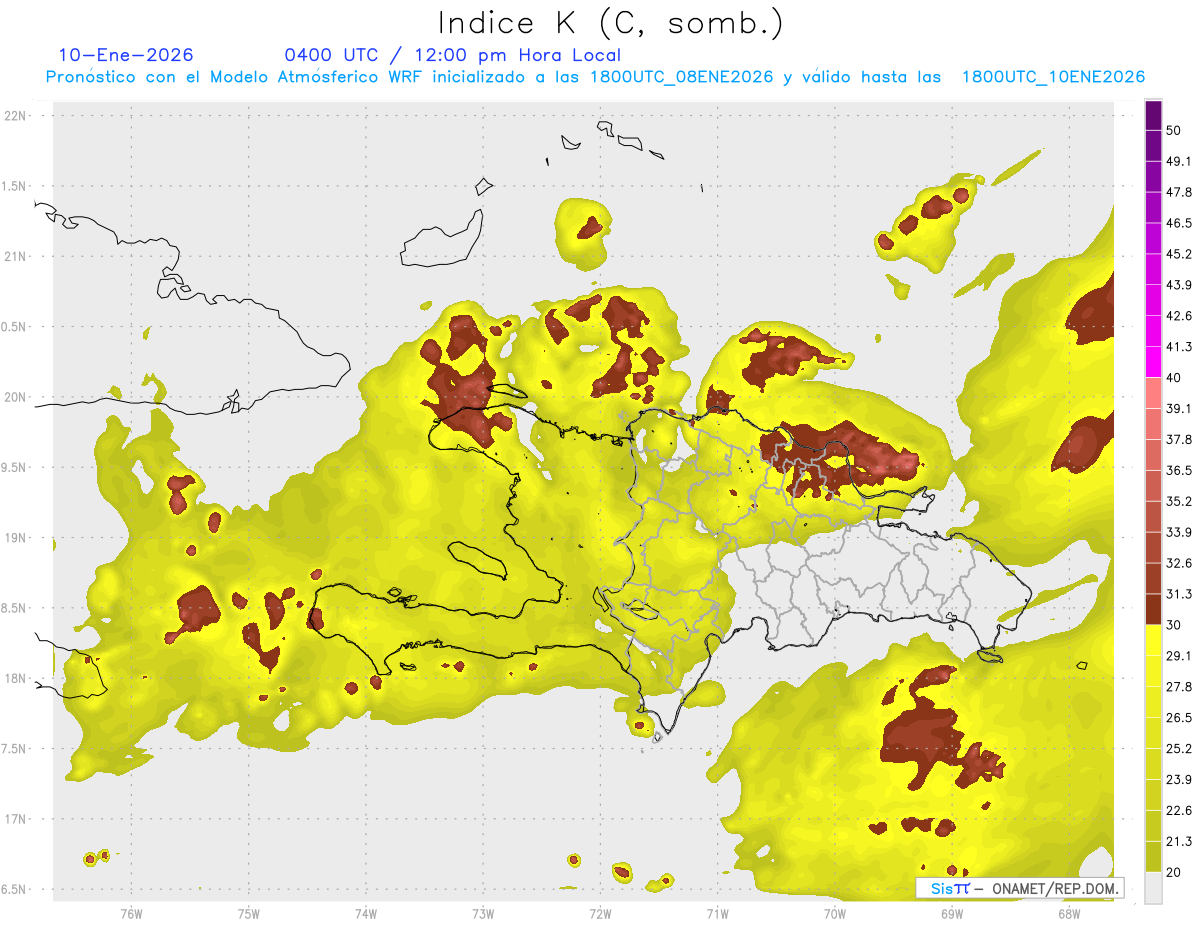Screen dimensions: 1200x927
Task: Click the "21.3" color scale label
Action: click(1180, 841)
